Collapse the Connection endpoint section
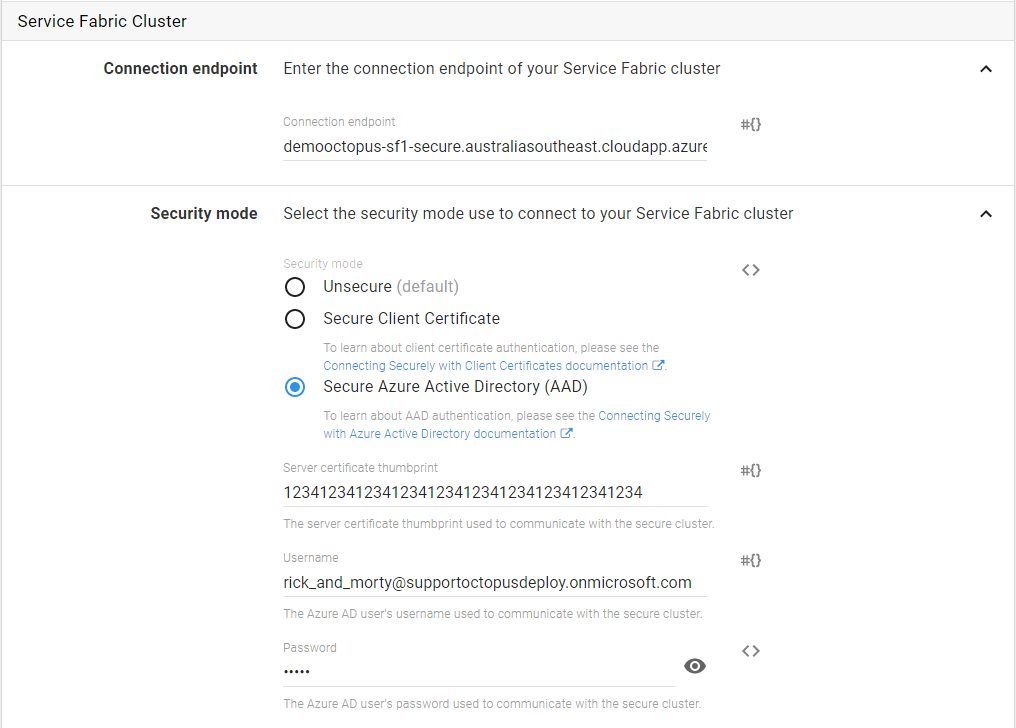The width and height of the screenshot is (1016, 728). click(986, 69)
